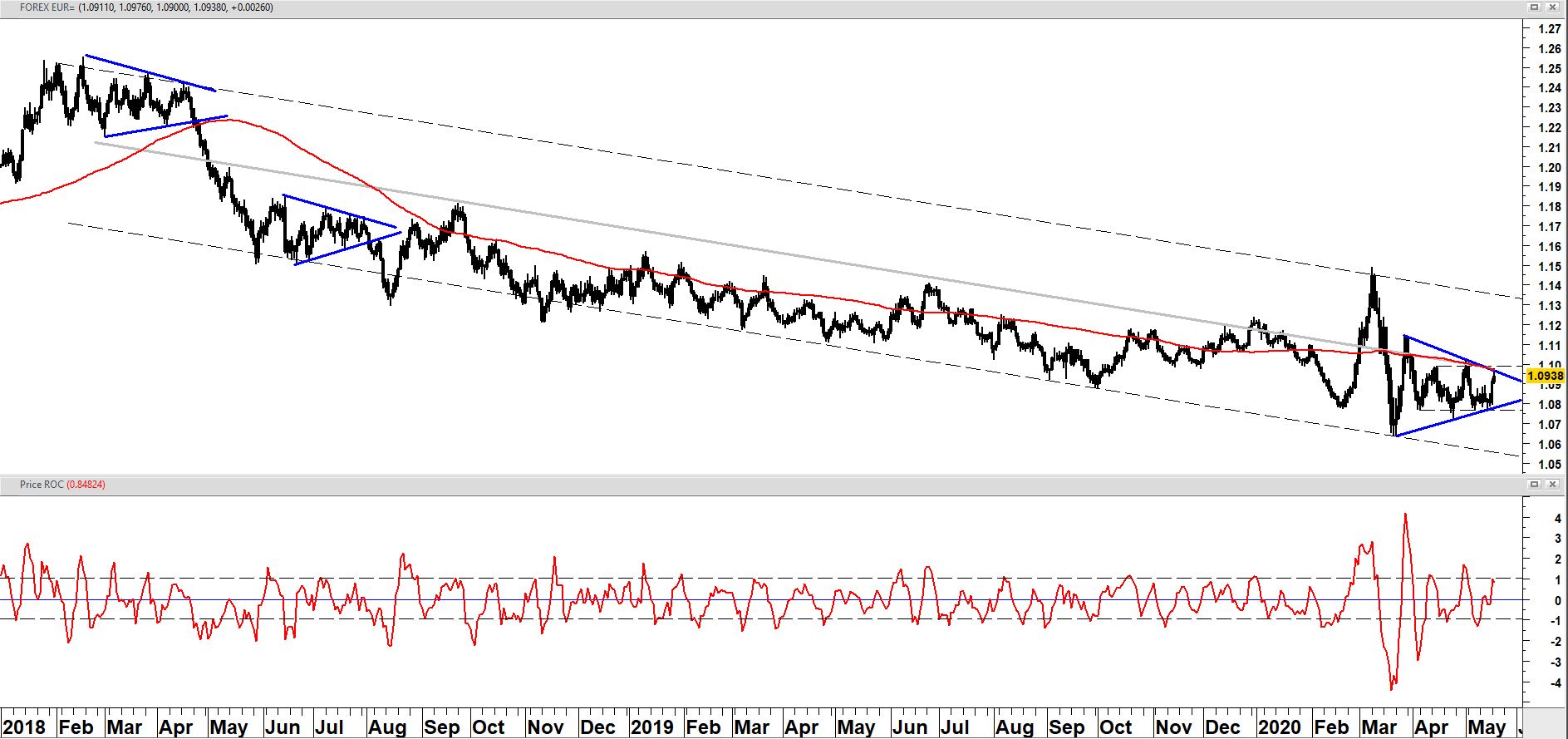
Task: Click the Price ROC indicator label
Action: [x=42, y=484]
